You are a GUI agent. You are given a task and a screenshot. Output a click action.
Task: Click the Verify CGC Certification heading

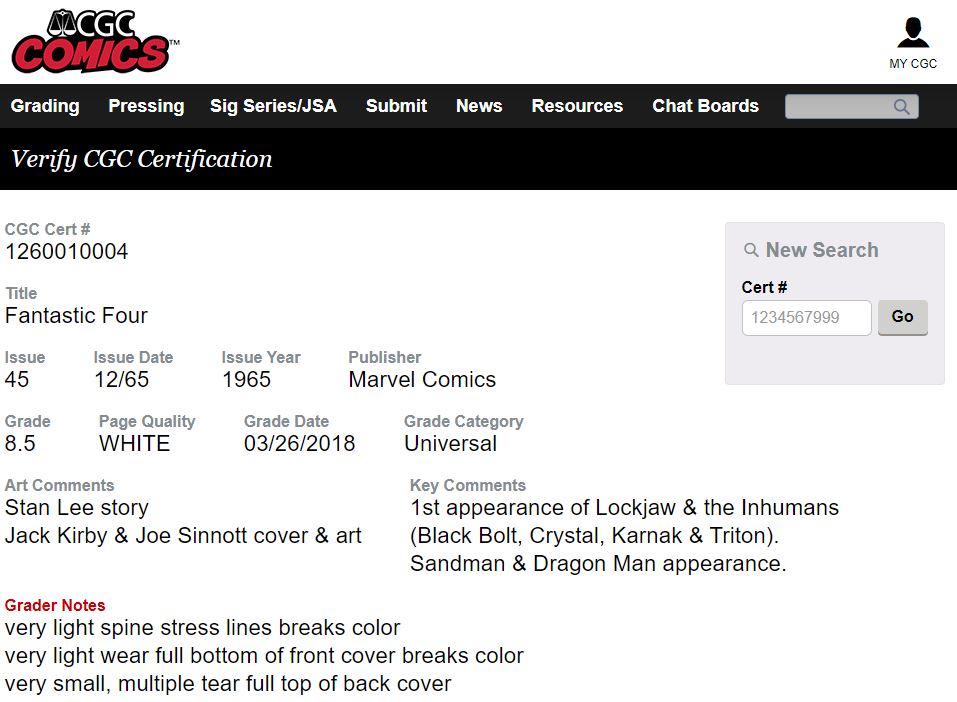(x=142, y=159)
